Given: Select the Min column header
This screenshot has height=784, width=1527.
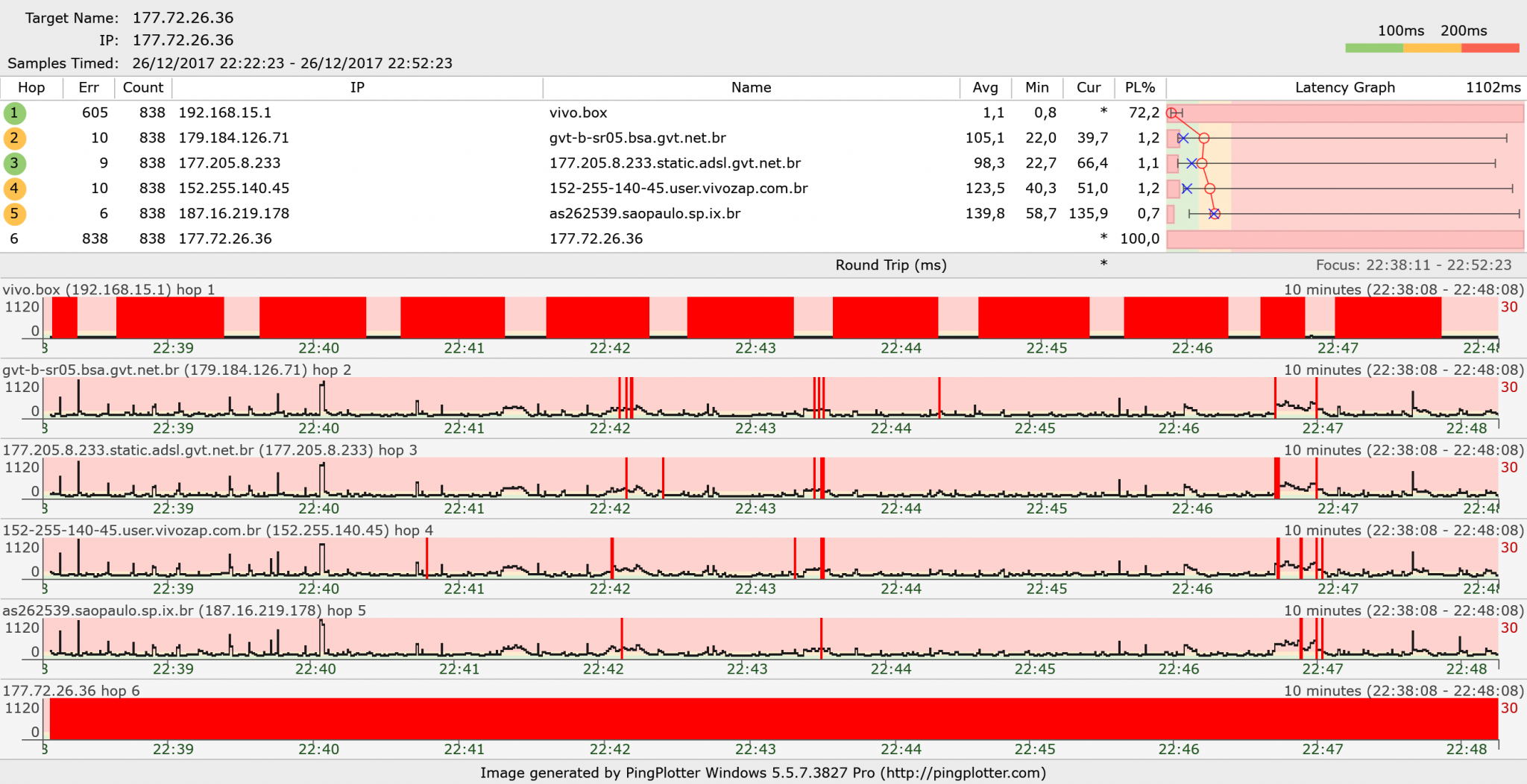Looking at the screenshot, I should (x=1037, y=88).
